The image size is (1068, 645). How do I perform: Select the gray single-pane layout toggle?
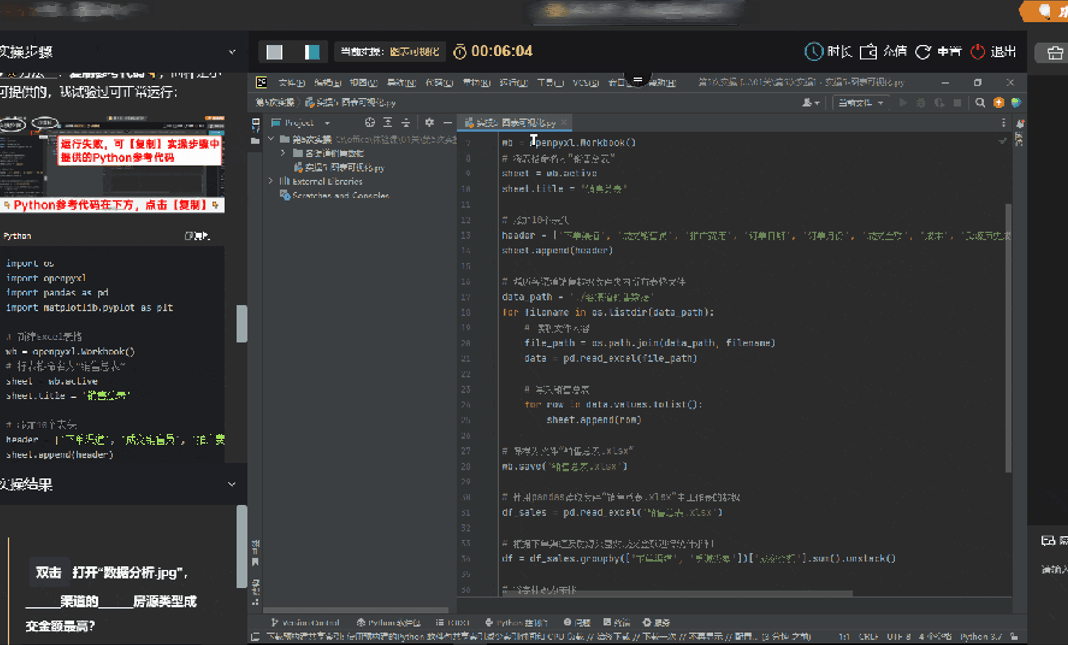(x=274, y=52)
